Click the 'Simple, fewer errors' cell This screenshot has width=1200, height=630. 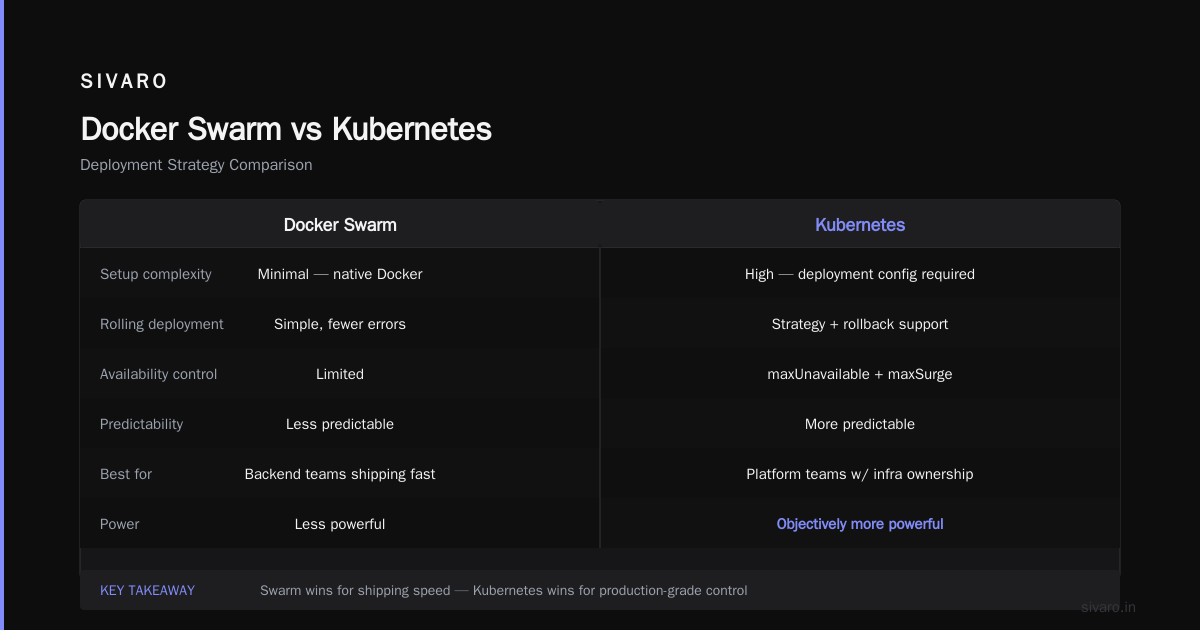[340, 324]
